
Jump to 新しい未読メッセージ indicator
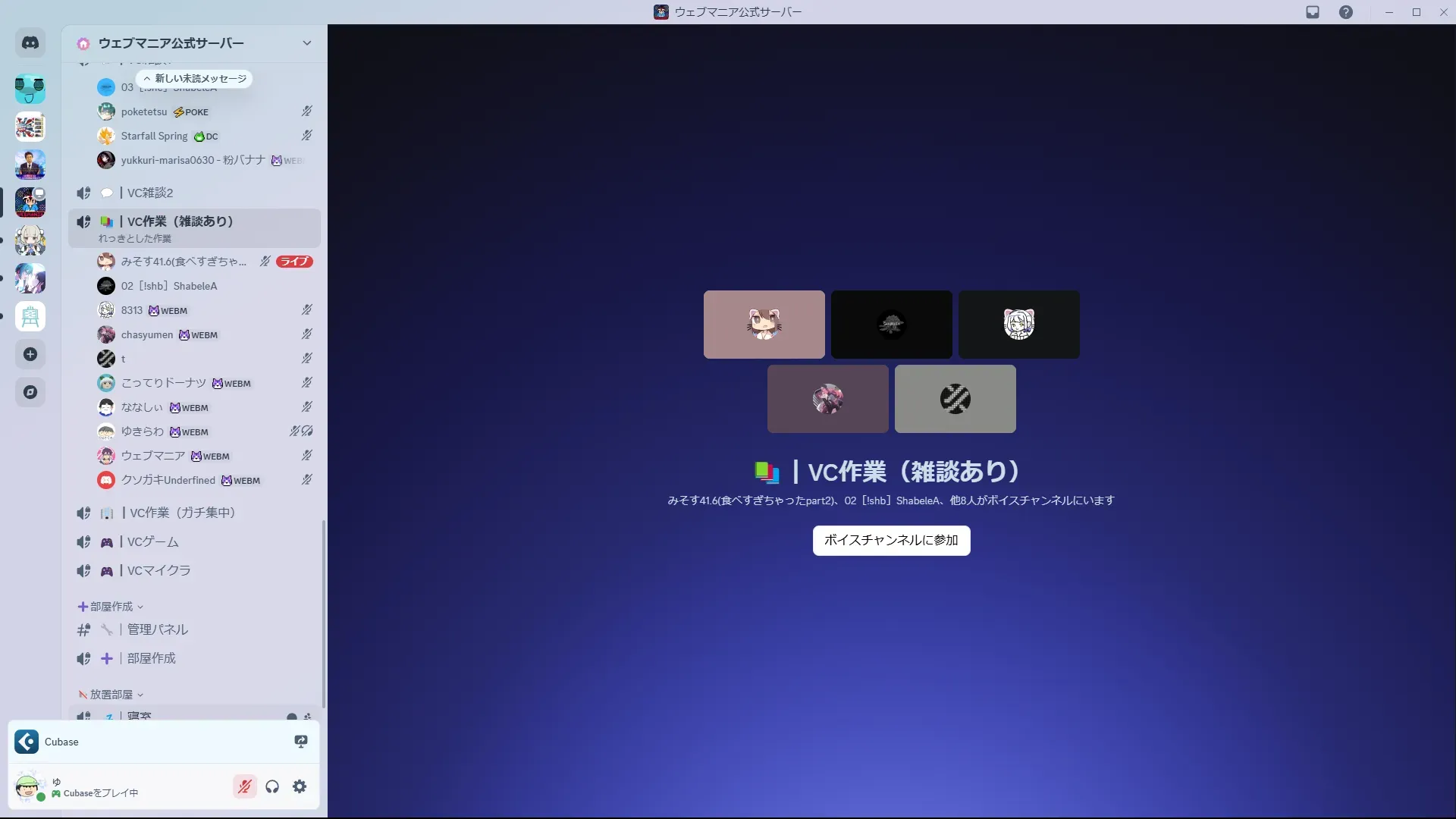pos(194,79)
